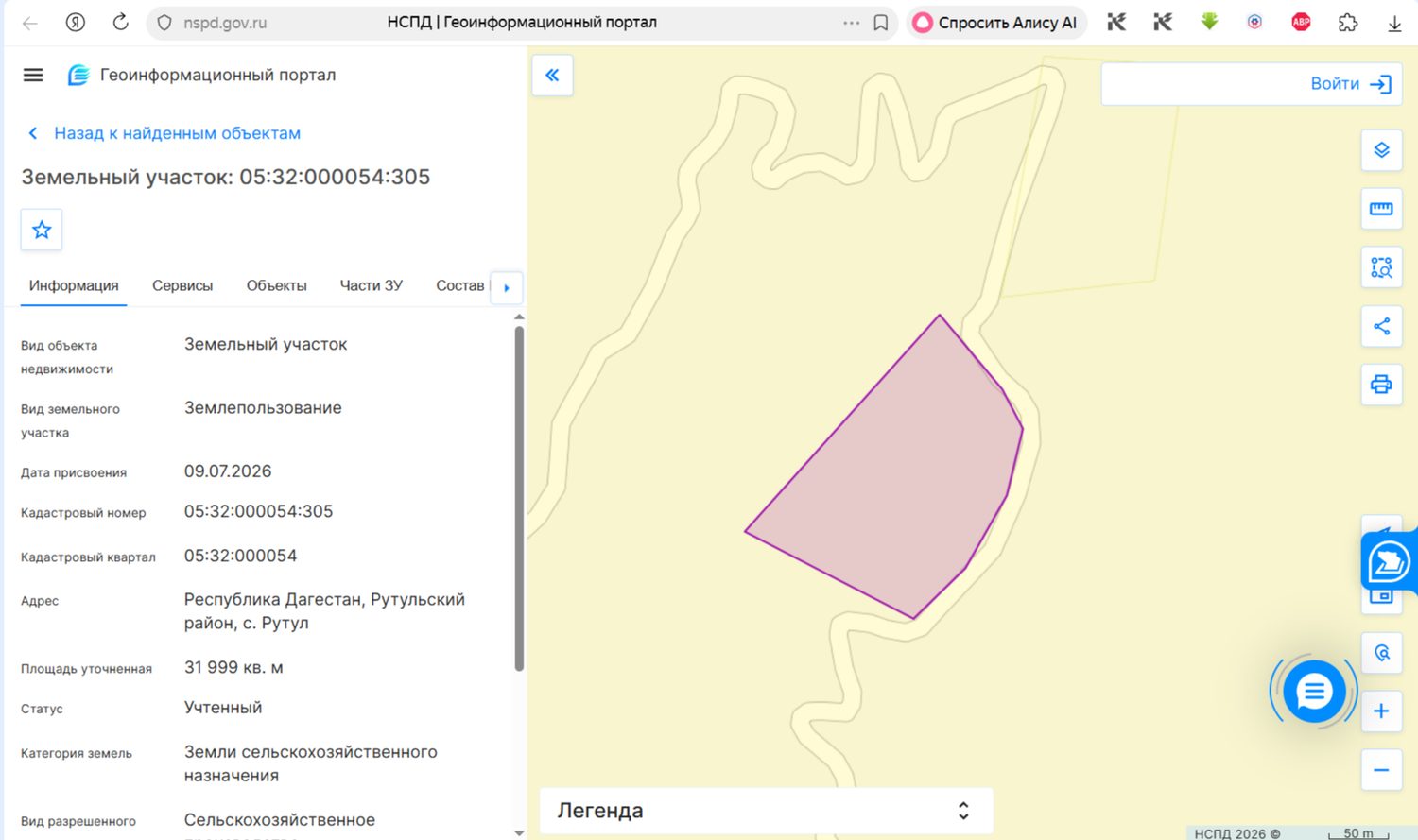Click the info panel vertical scrollbar
The image size is (1418, 840).
[519, 499]
